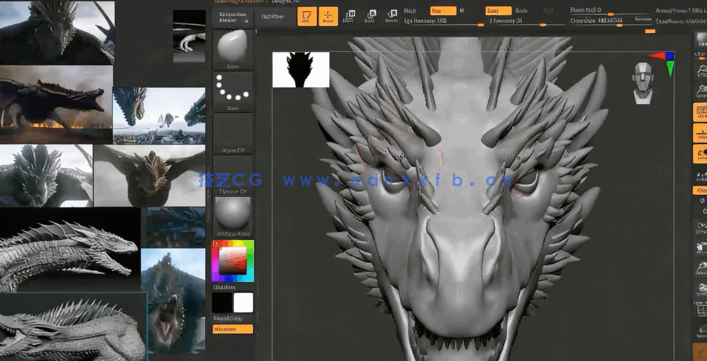The image size is (707, 361).
Task: Toggle the orange XYZ rotation button
Action: (700, 190)
